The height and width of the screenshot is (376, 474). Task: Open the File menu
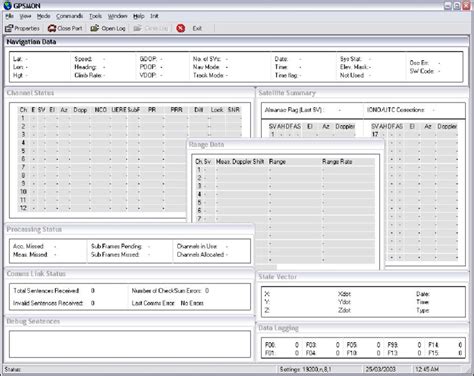point(9,16)
